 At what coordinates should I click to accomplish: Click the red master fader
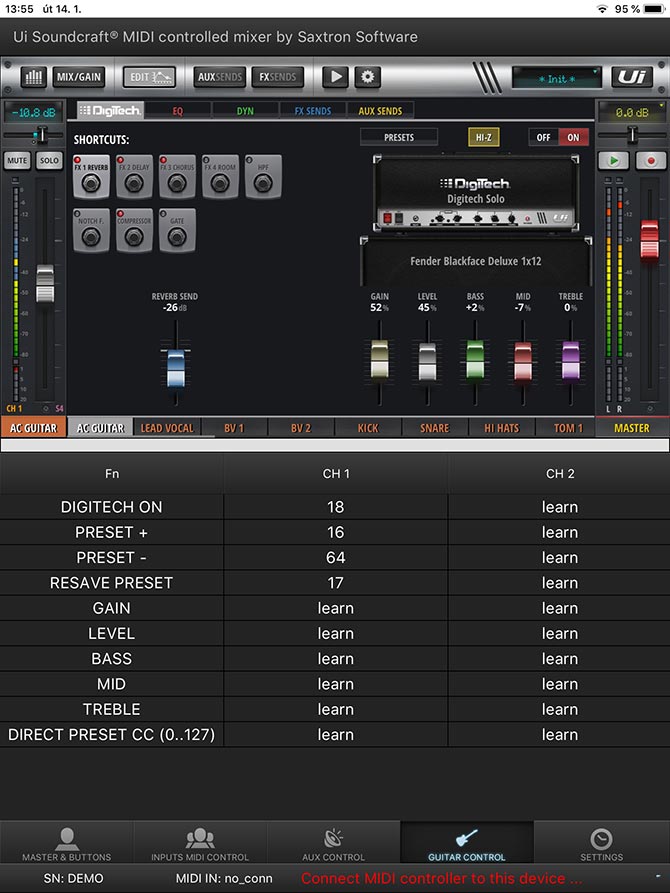click(x=649, y=239)
